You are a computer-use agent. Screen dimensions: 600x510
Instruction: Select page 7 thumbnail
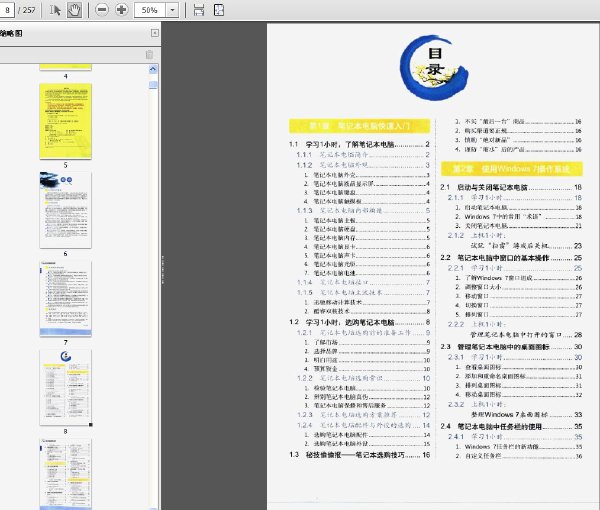click(65, 299)
